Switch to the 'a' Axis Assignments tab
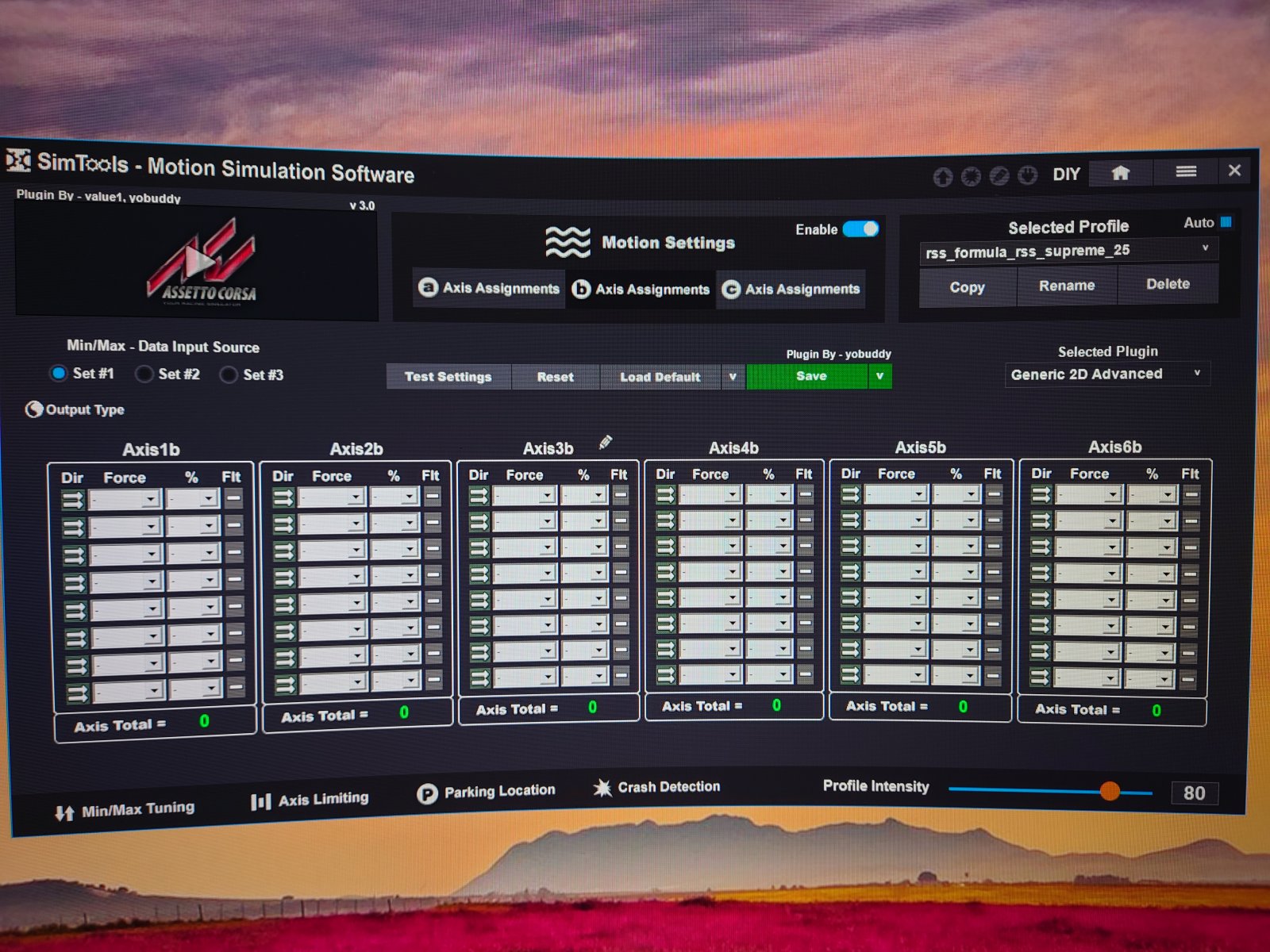 point(489,288)
